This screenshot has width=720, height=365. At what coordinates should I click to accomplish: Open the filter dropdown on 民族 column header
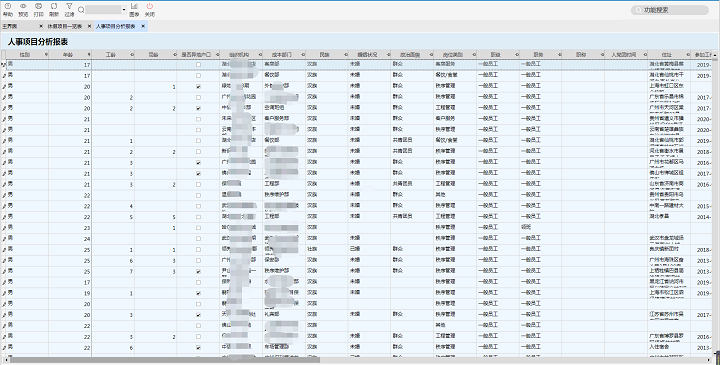coord(346,55)
